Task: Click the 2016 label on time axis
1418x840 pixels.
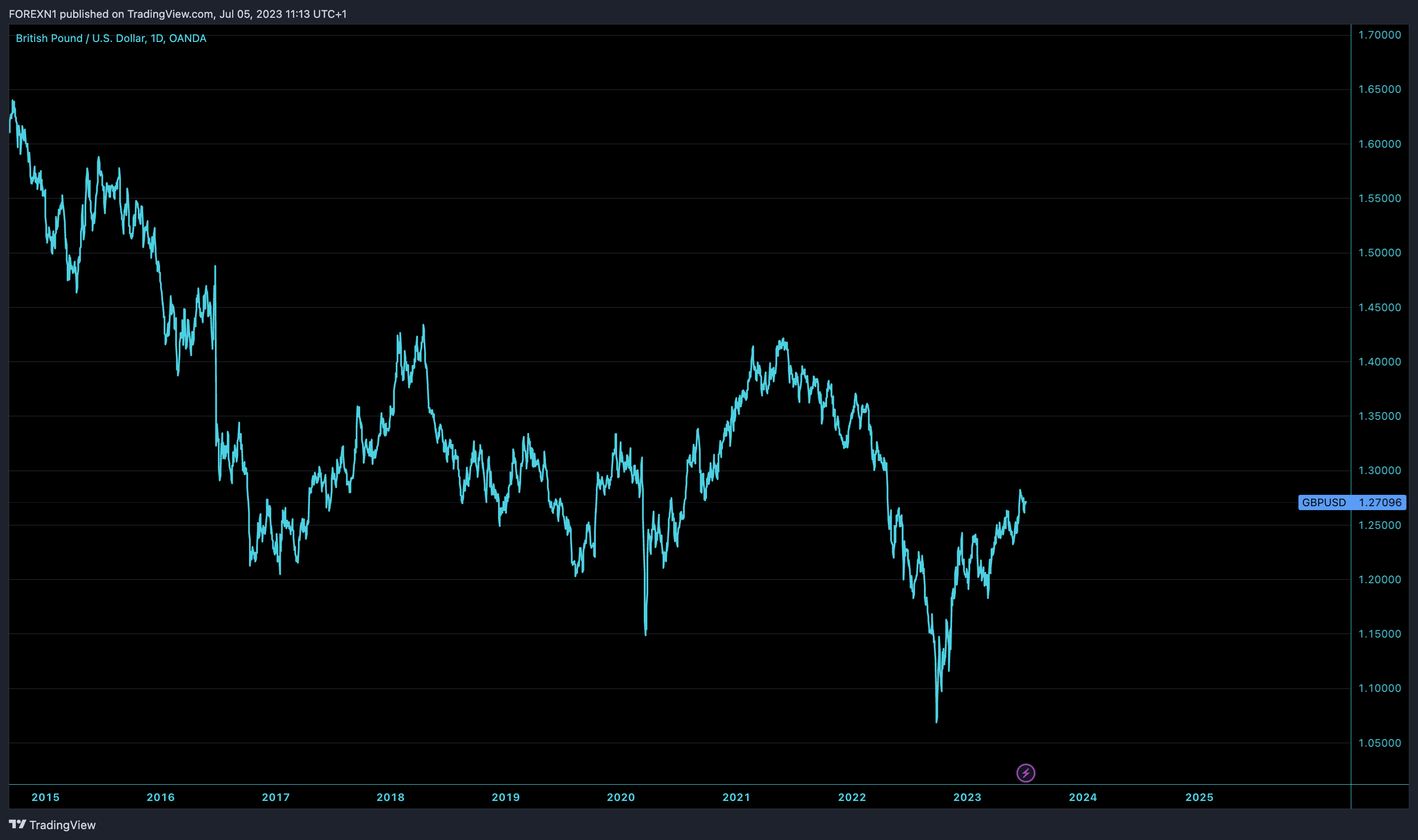Action: (161, 797)
